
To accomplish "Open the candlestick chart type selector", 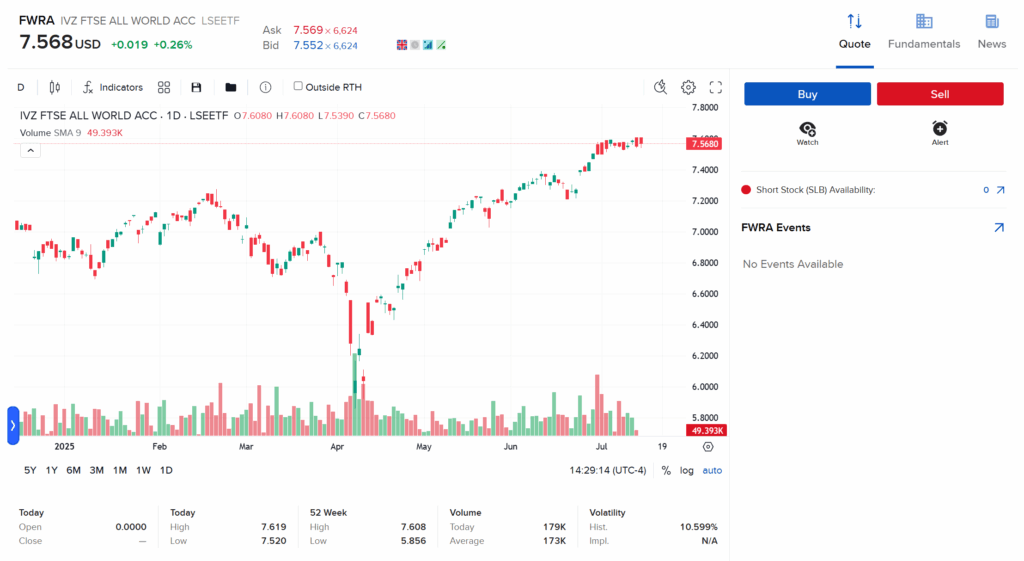I will pyautogui.click(x=54, y=87).
